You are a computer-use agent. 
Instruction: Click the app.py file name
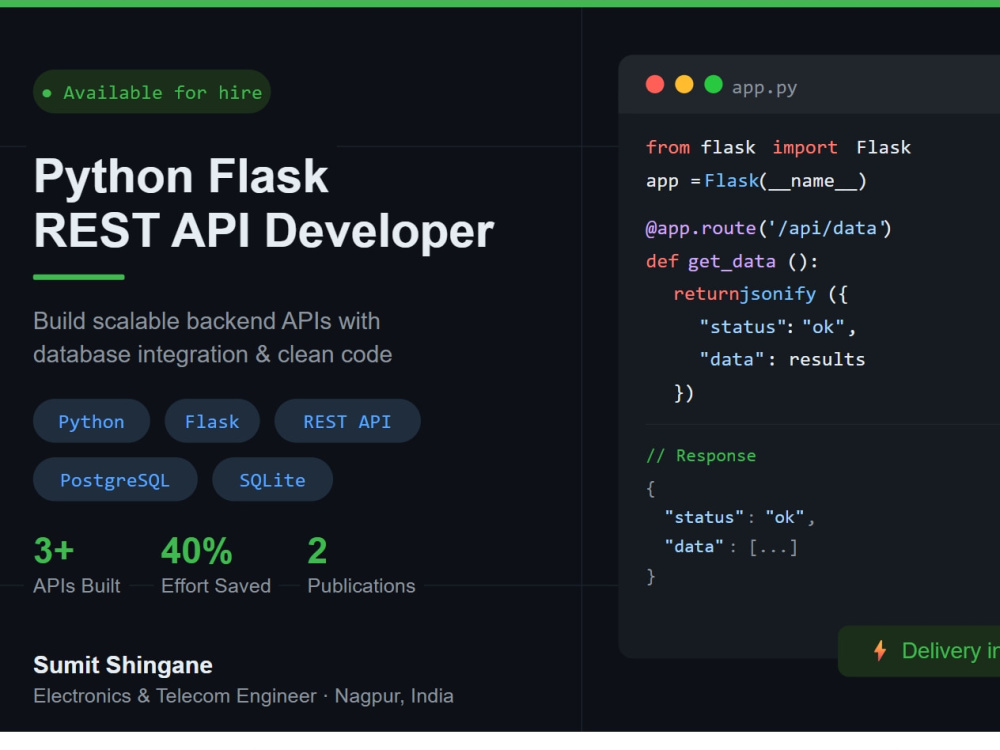point(764,87)
